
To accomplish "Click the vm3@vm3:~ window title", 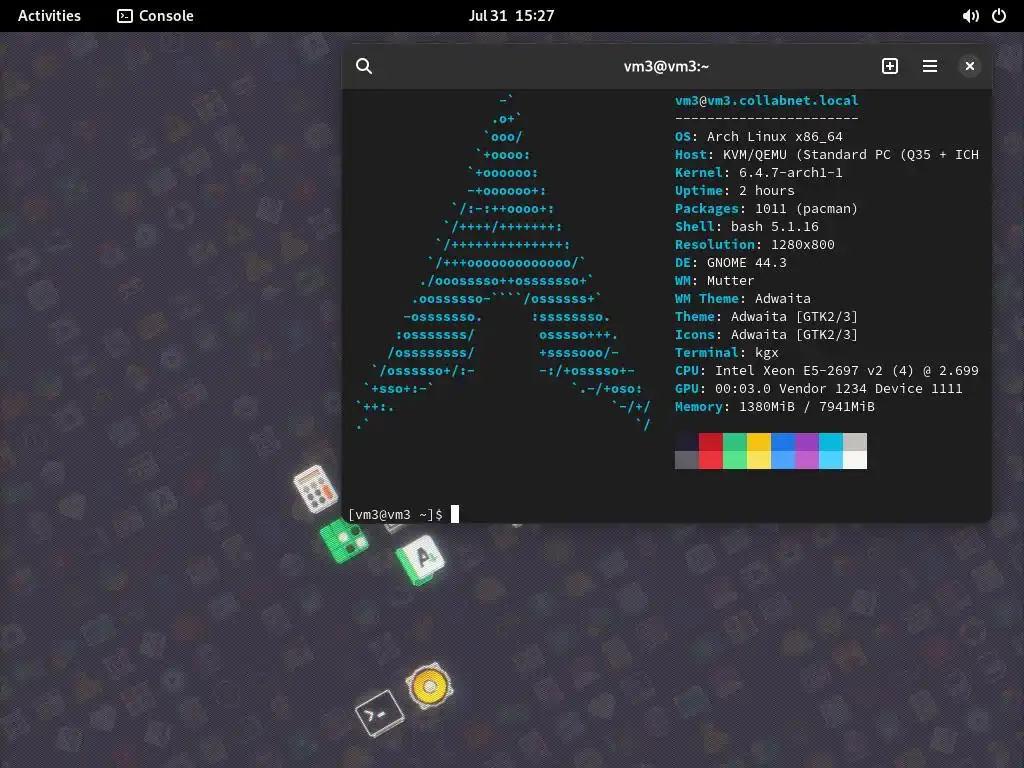I will pos(666,66).
